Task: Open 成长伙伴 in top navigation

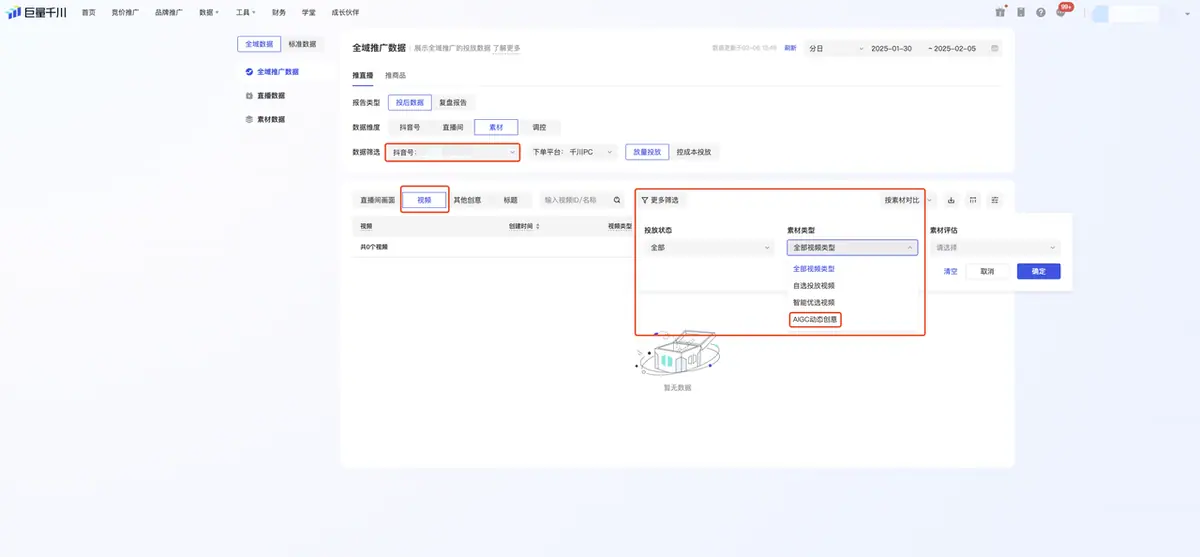Action: pos(345,12)
